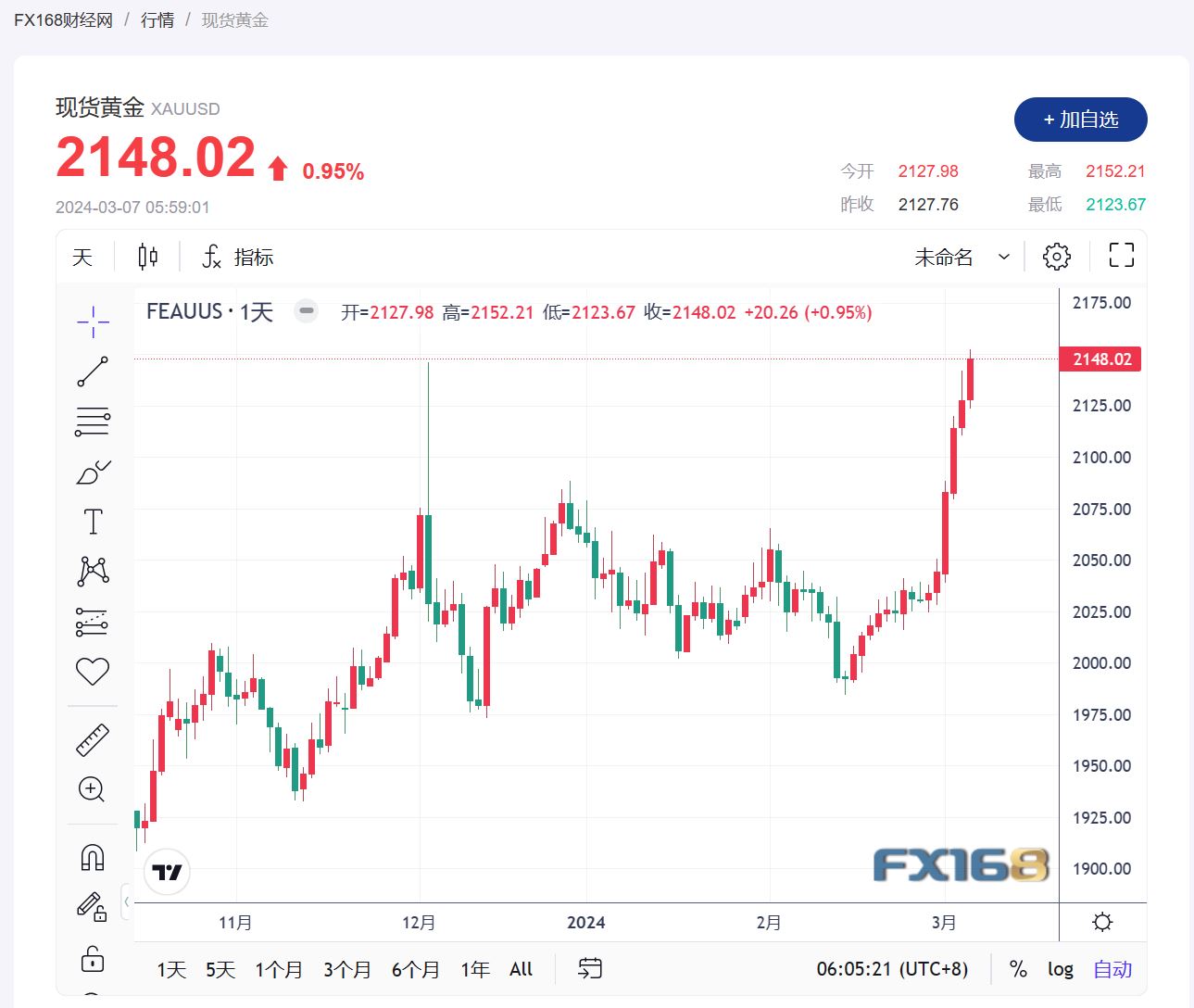Select the text annotation tool
This screenshot has width=1194, height=1008.
click(x=93, y=522)
